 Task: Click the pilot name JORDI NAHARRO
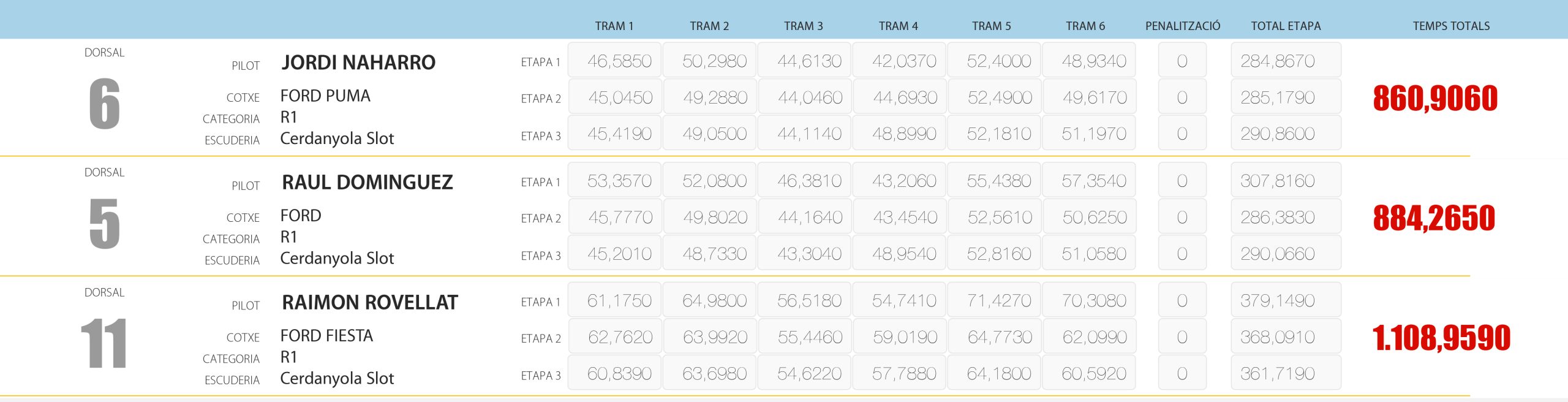coord(358,62)
